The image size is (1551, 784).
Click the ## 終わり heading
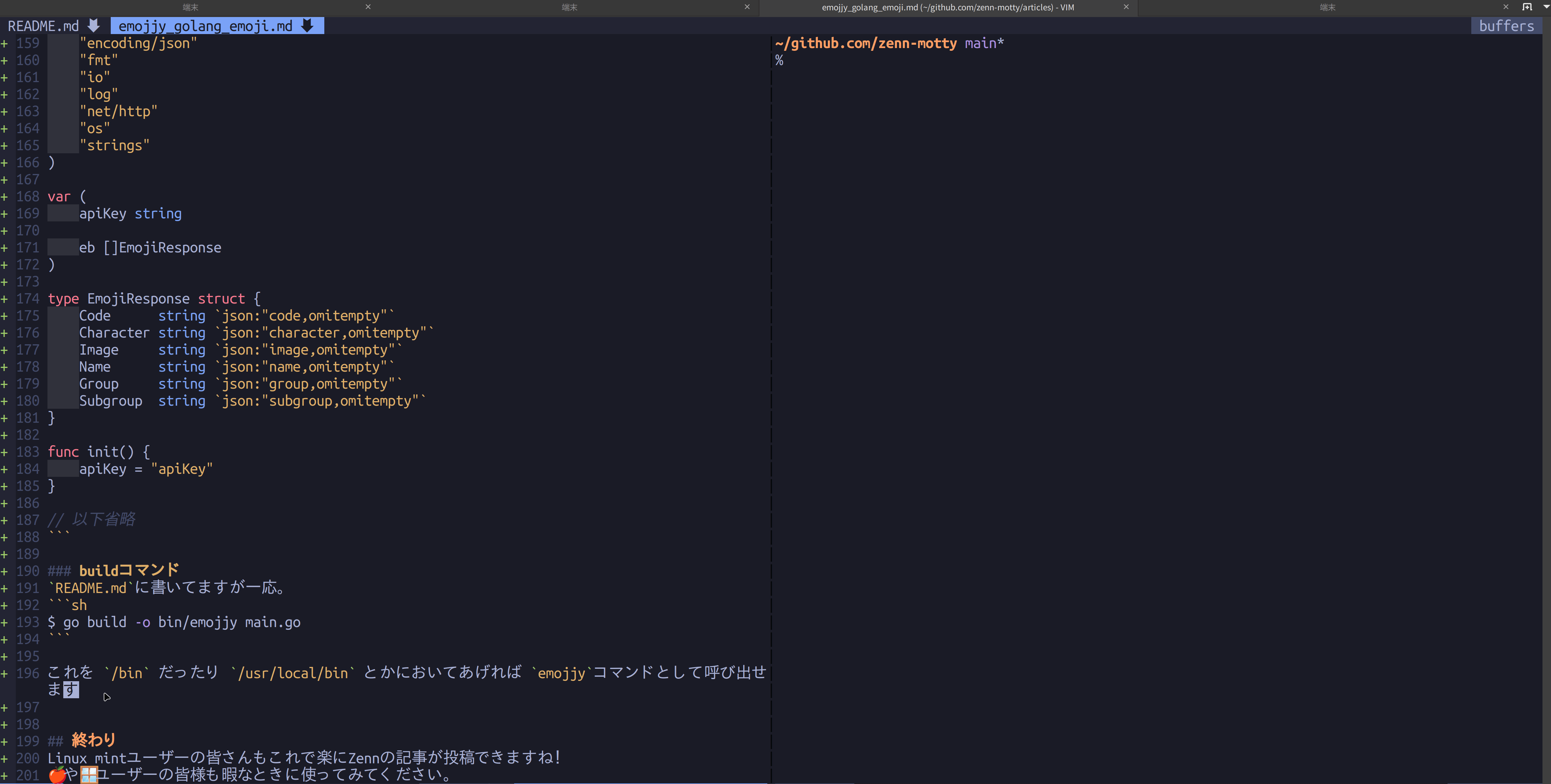(x=81, y=740)
